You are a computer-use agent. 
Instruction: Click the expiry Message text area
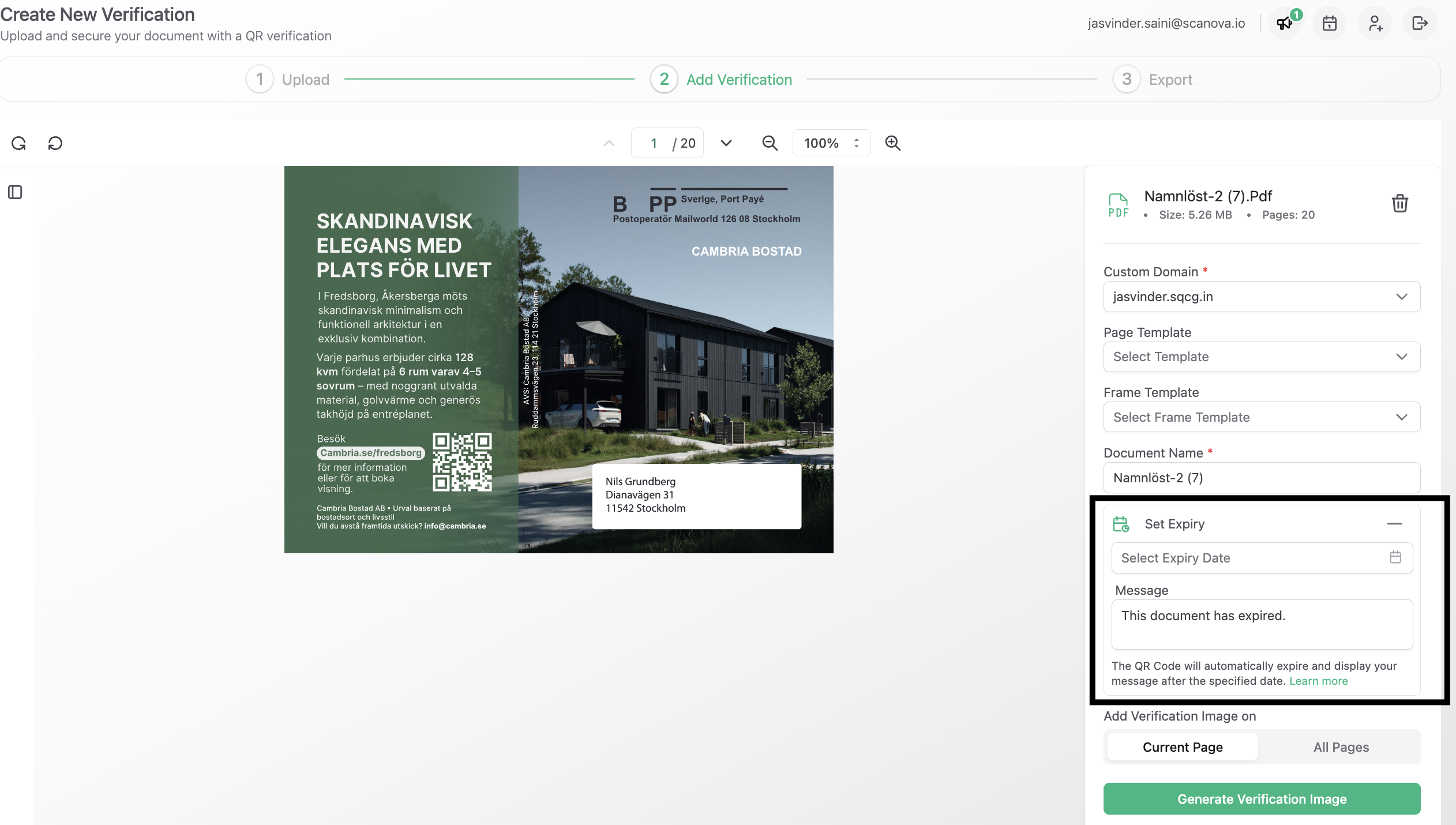1262,625
